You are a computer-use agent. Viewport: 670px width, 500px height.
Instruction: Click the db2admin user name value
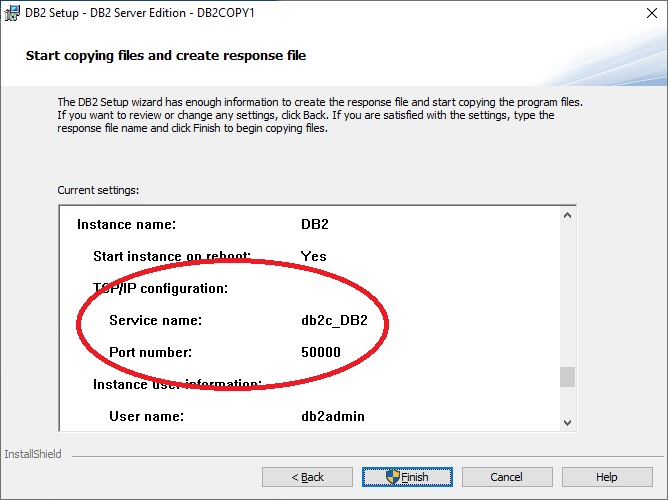[x=332, y=416]
